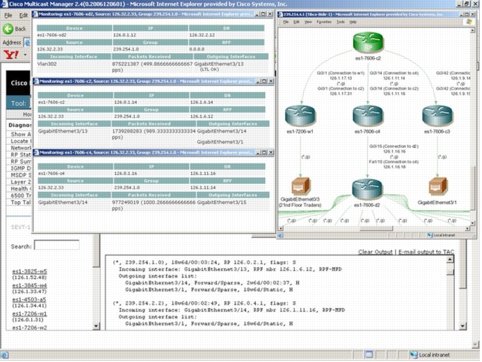Click the output pane scroll up arrow
482x362 pixels.
(x=450, y=259)
